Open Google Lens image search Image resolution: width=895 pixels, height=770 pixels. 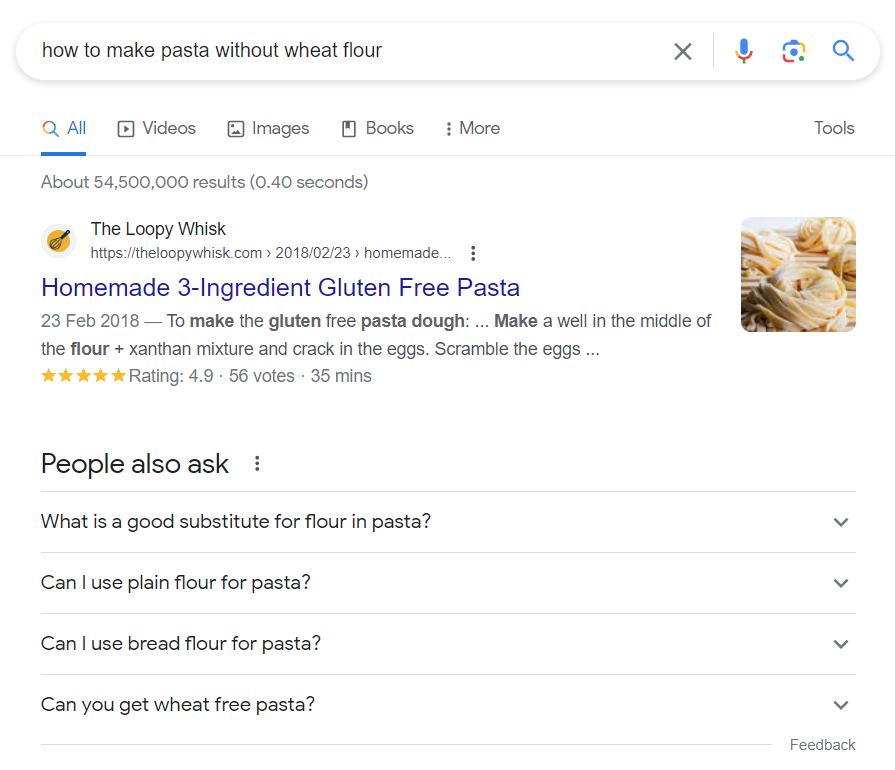pyautogui.click(x=794, y=51)
